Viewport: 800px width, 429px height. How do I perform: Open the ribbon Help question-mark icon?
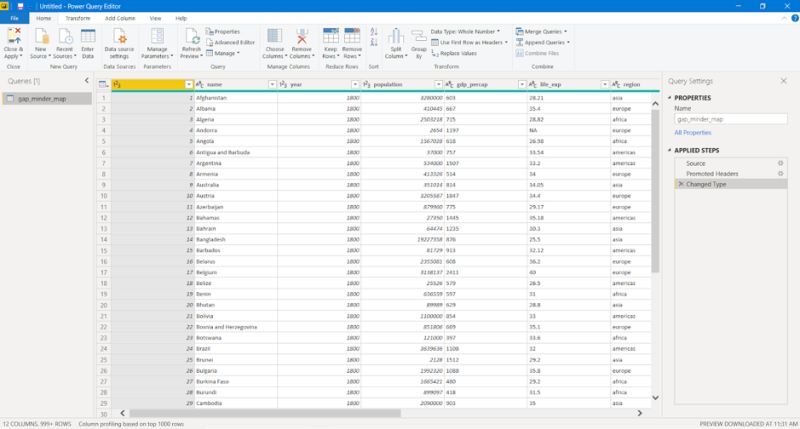click(x=794, y=18)
